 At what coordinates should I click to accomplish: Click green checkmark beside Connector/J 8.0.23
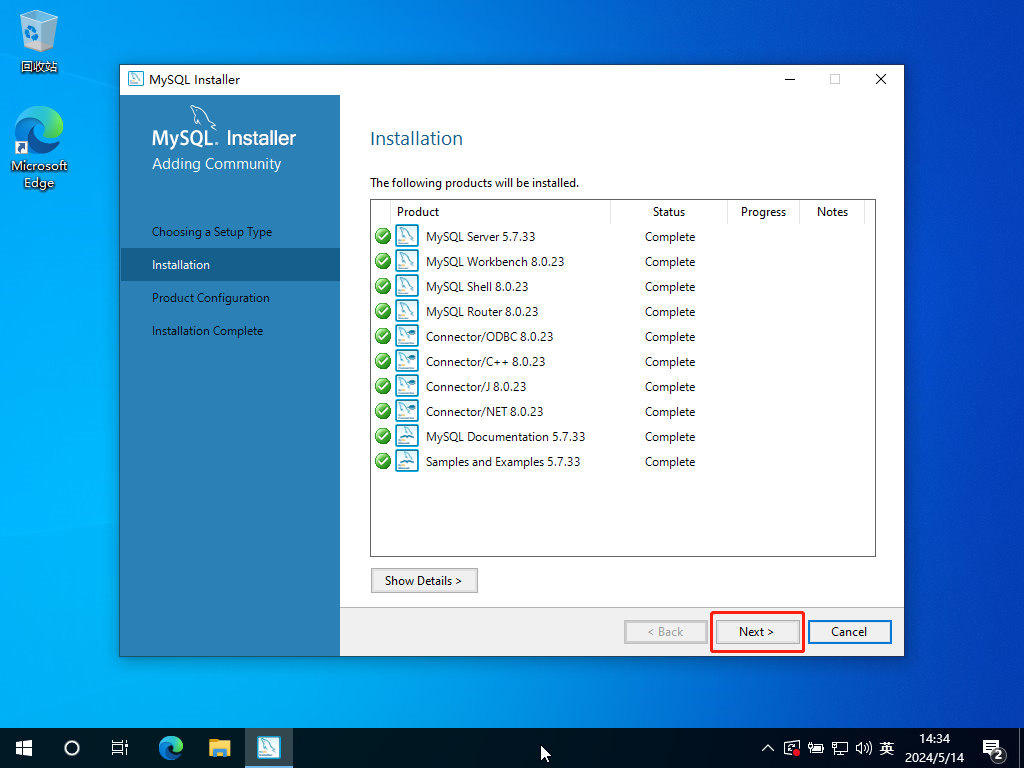click(x=382, y=387)
